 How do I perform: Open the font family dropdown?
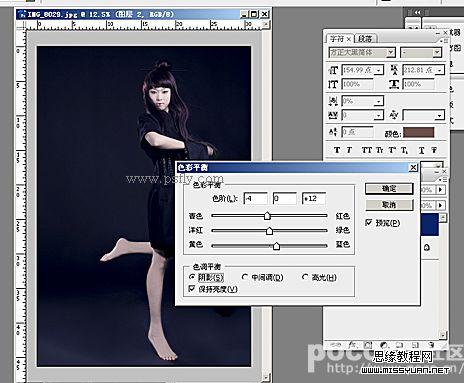tap(391, 53)
